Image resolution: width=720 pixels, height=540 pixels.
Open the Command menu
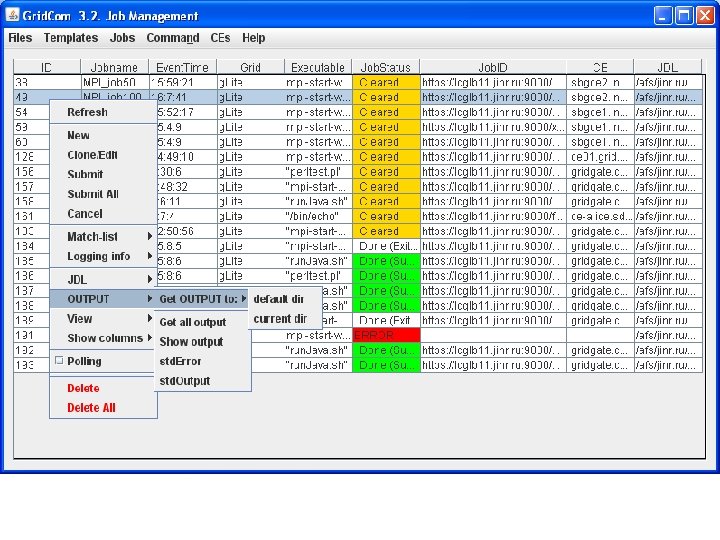tap(173, 38)
